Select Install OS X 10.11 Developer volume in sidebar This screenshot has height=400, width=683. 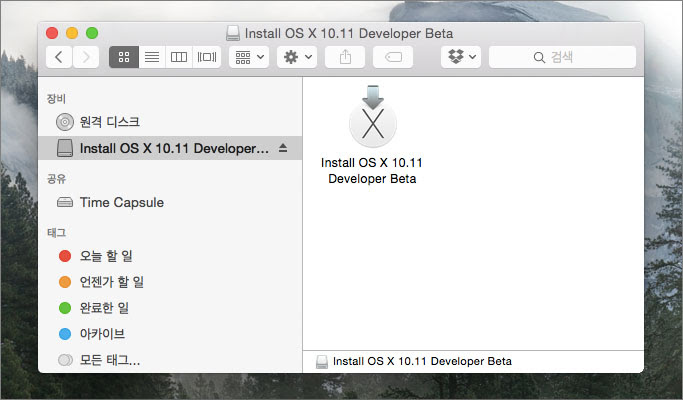[x=170, y=148]
